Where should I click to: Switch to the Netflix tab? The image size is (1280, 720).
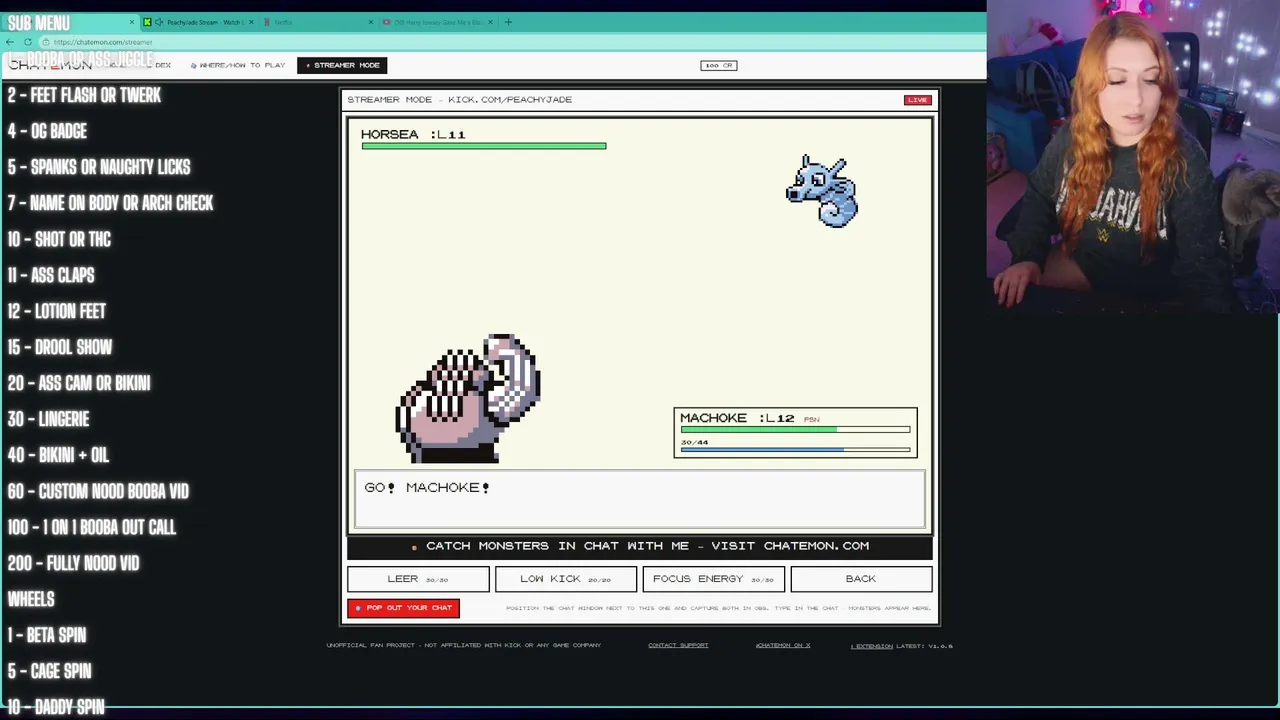tap(318, 22)
